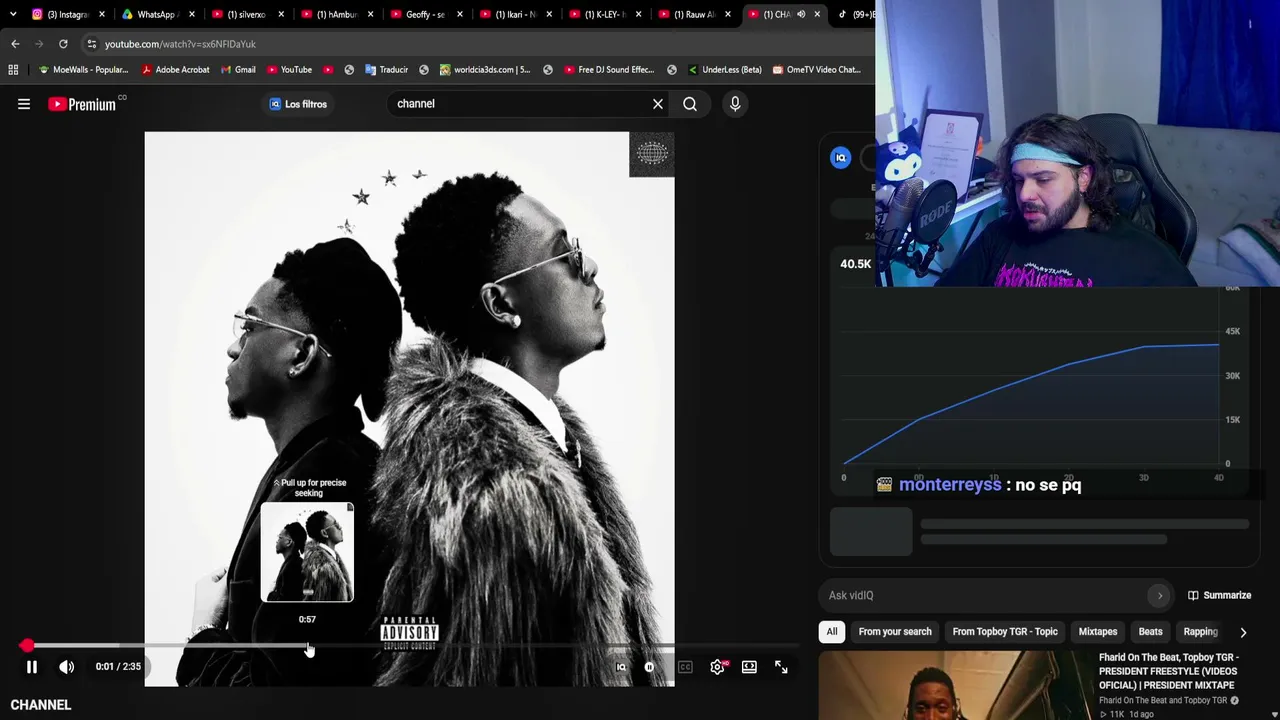This screenshot has width=1280, height=720.
Task: Pause the video with the pause button
Action: click(x=32, y=667)
